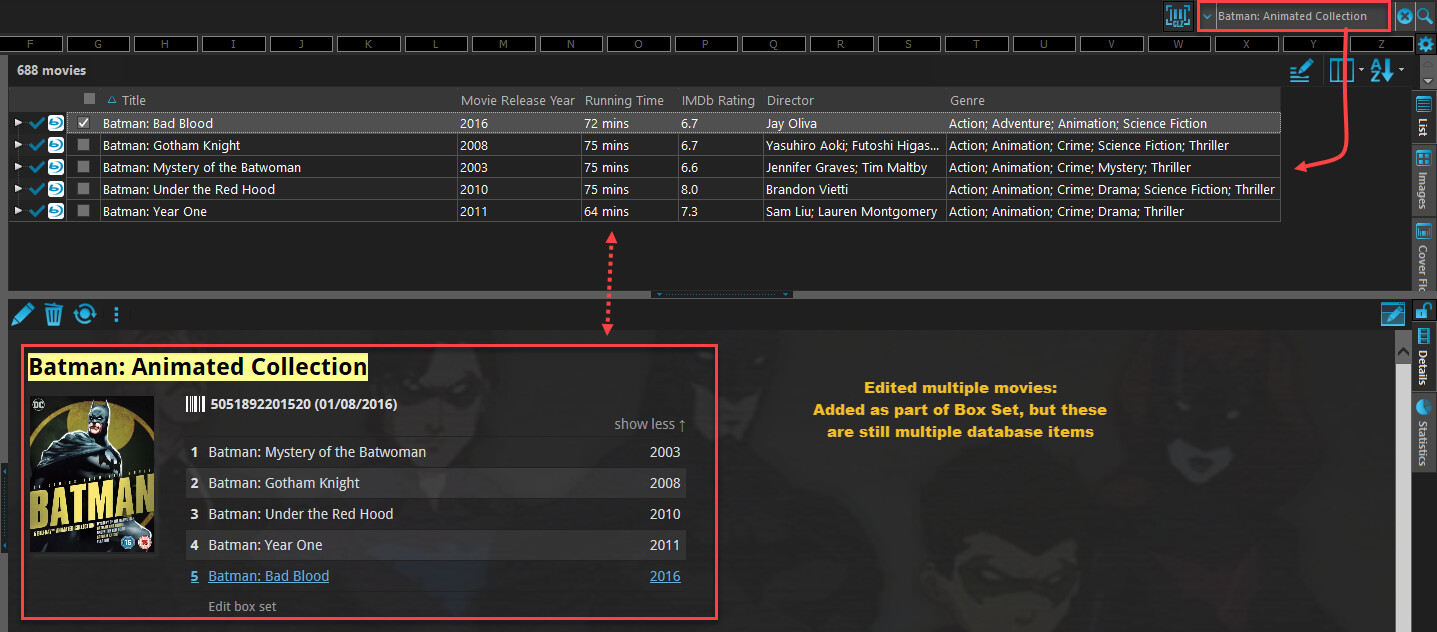This screenshot has height=632, width=1437.
Task: Toggle the select-all checkbox in header
Action: [90, 99]
